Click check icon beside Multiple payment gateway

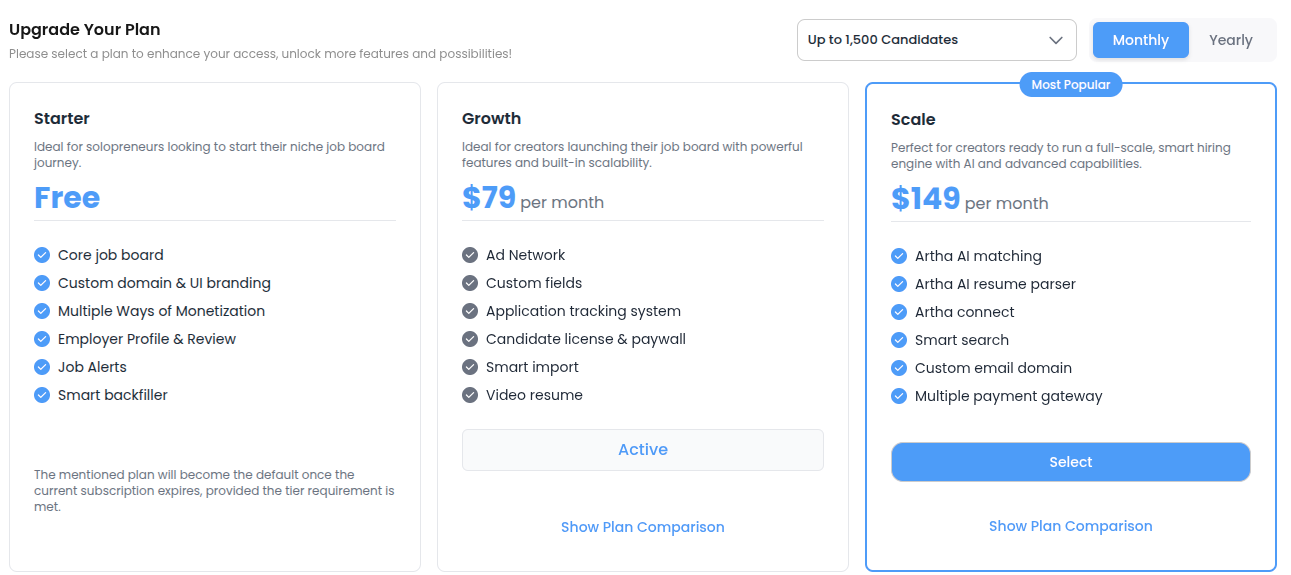pyautogui.click(x=899, y=396)
